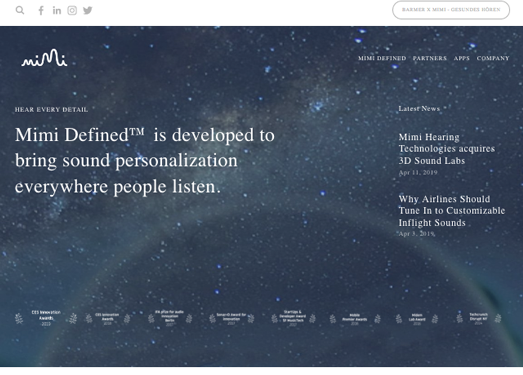Click the Mimi logo

(44, 58)
